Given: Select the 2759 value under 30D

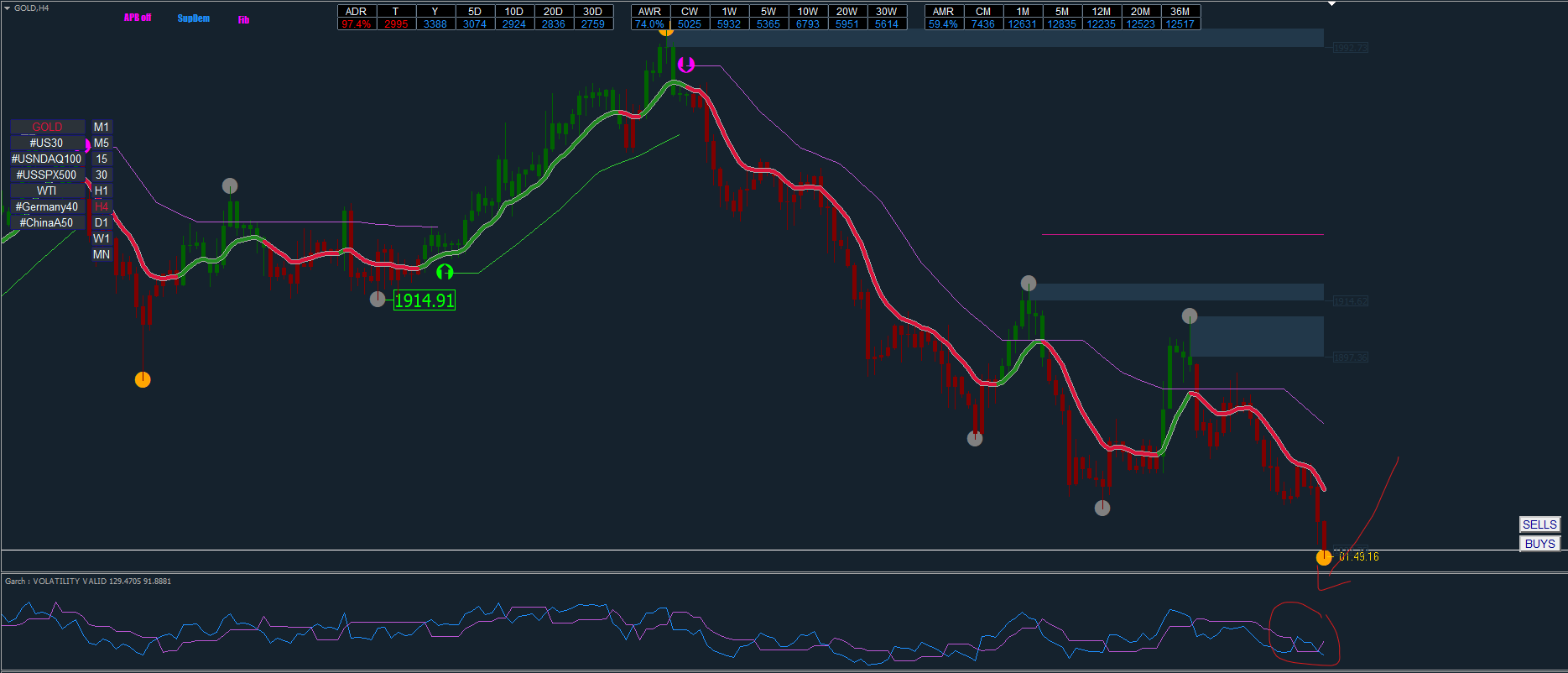Looking at the screenshot, I should pos(593,23).
